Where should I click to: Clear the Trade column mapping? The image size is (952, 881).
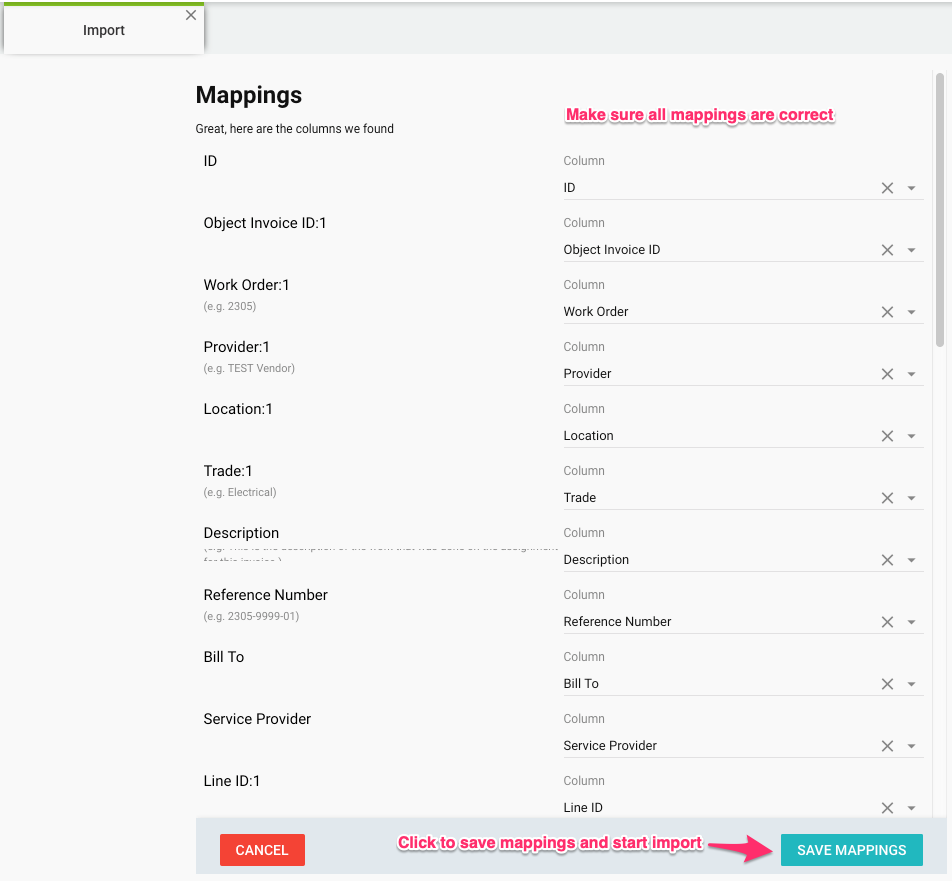pos(887,498)
